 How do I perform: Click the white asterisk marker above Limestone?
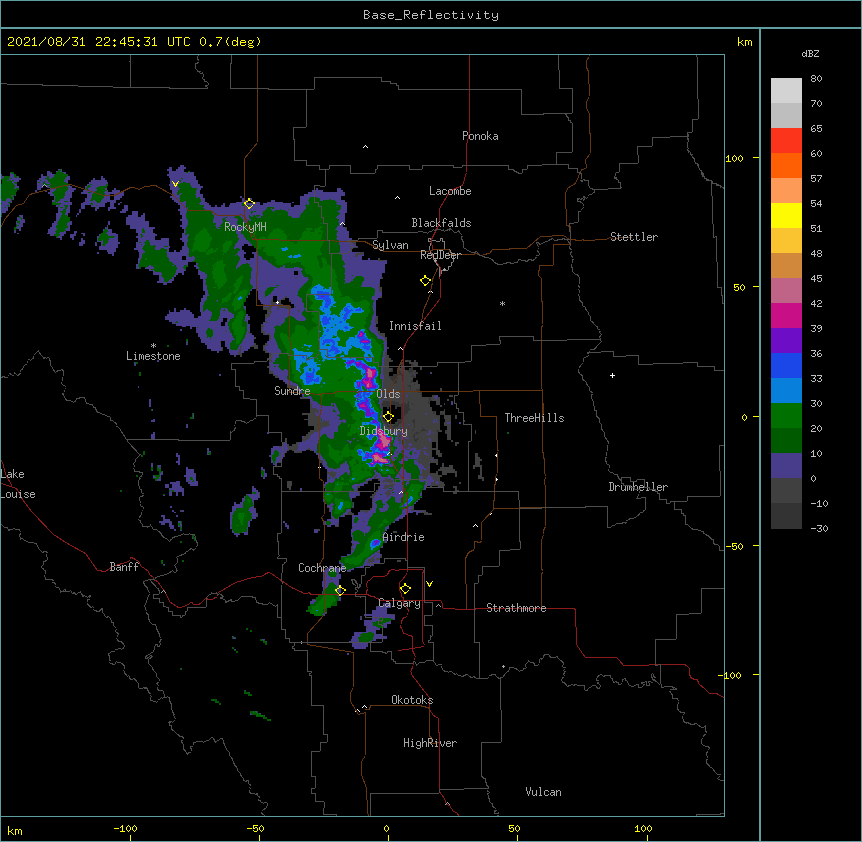[153, 345]
